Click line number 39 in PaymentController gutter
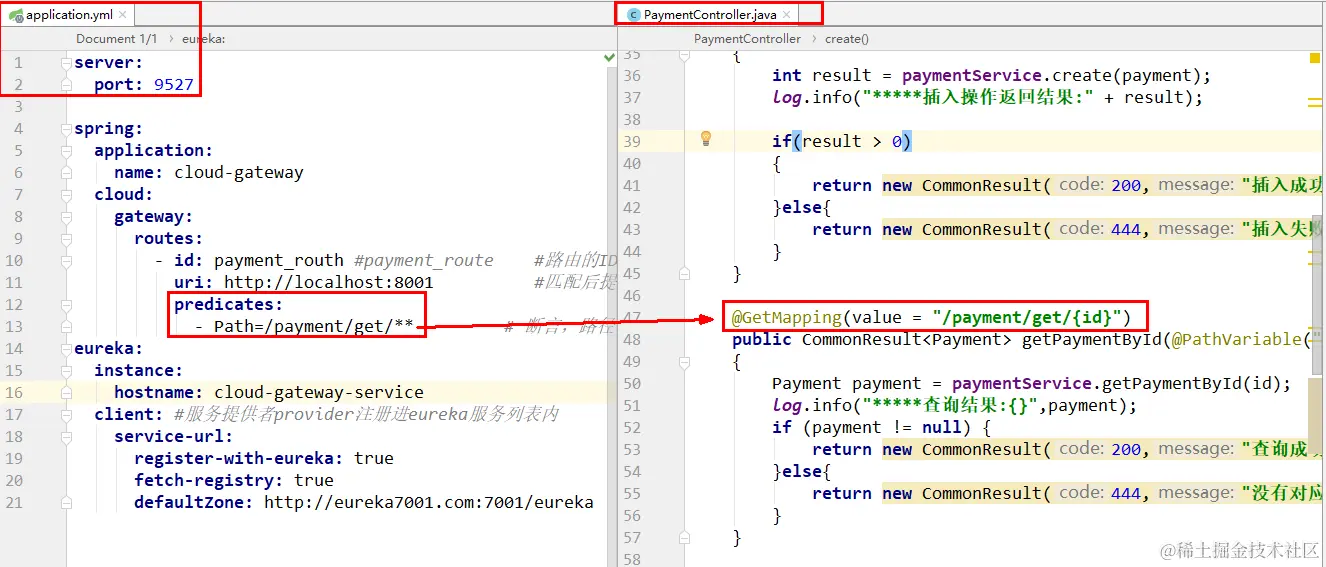Image resolution: width=1326 pixels, height=567 pixels. coord(631,141)
